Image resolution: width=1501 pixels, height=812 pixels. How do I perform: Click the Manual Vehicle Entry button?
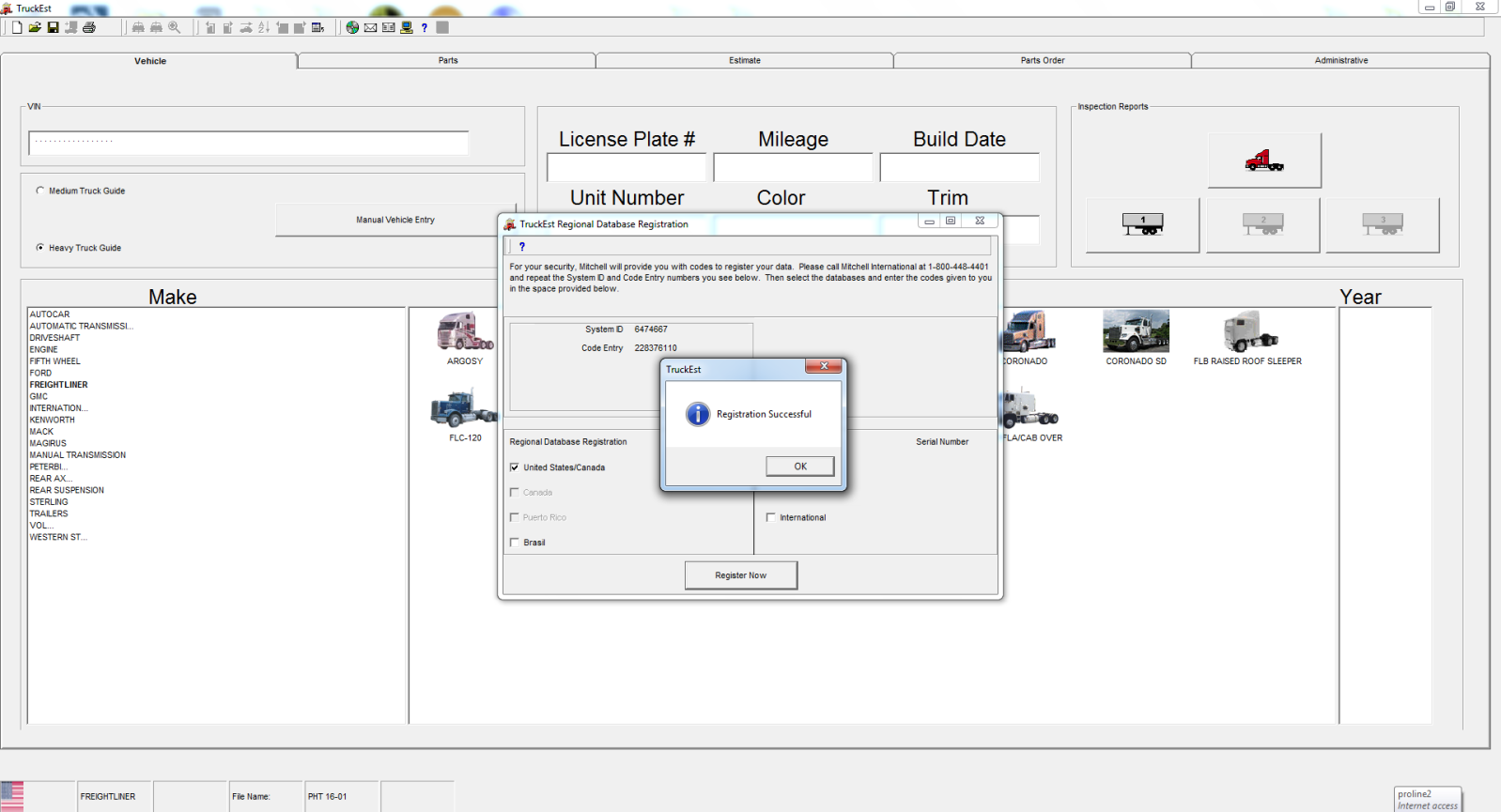pos(395,220)
